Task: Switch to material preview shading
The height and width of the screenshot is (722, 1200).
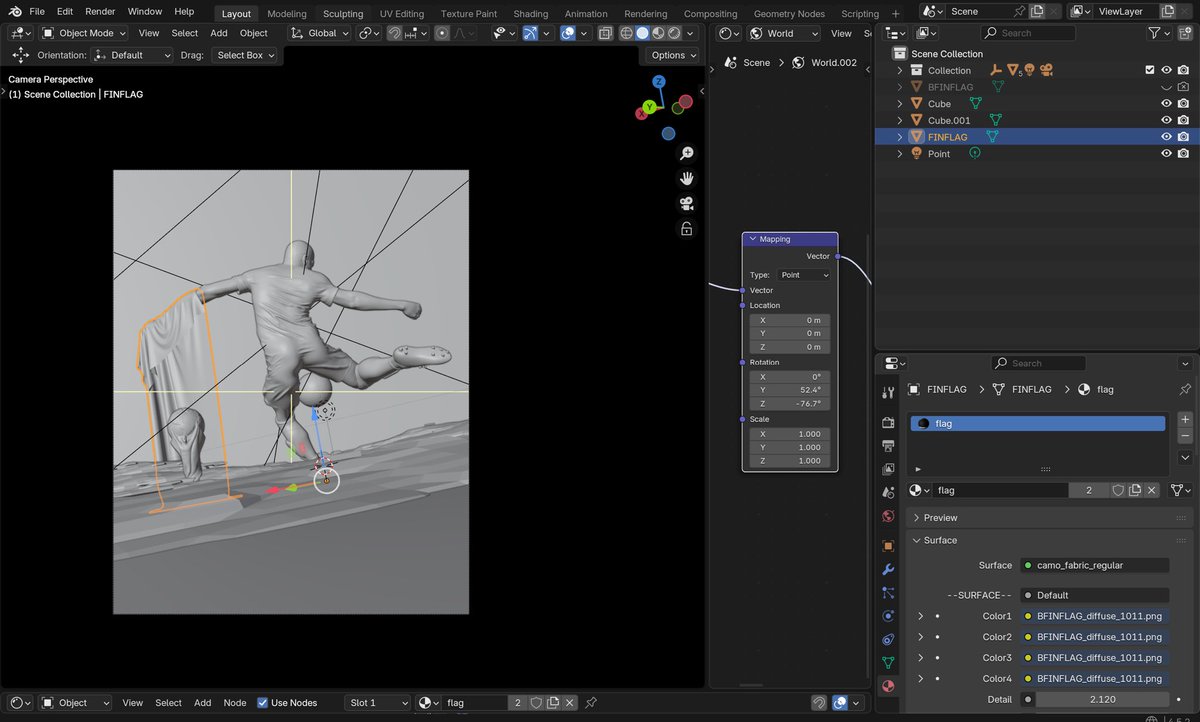Action: [x=659, y=33]
